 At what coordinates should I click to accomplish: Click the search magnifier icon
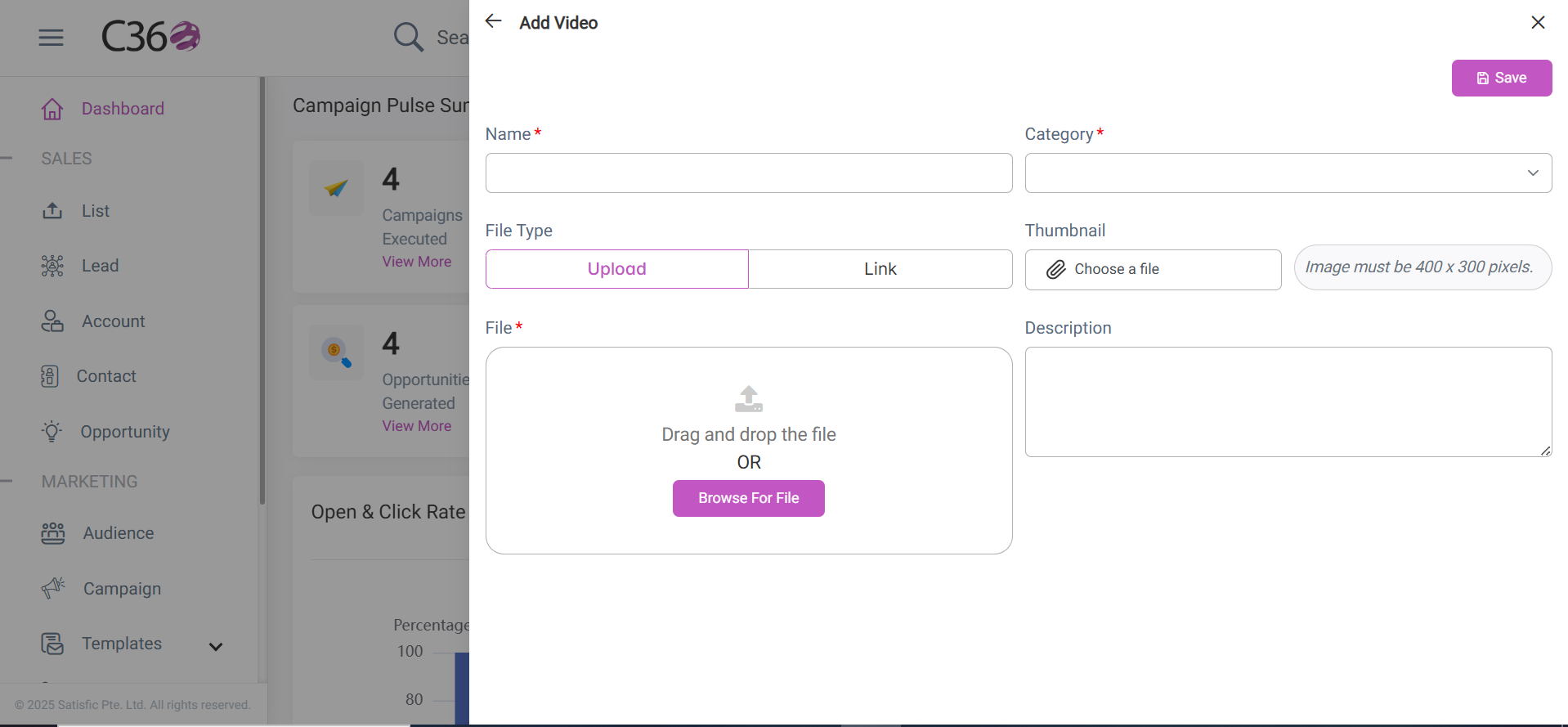pos(408,37)
